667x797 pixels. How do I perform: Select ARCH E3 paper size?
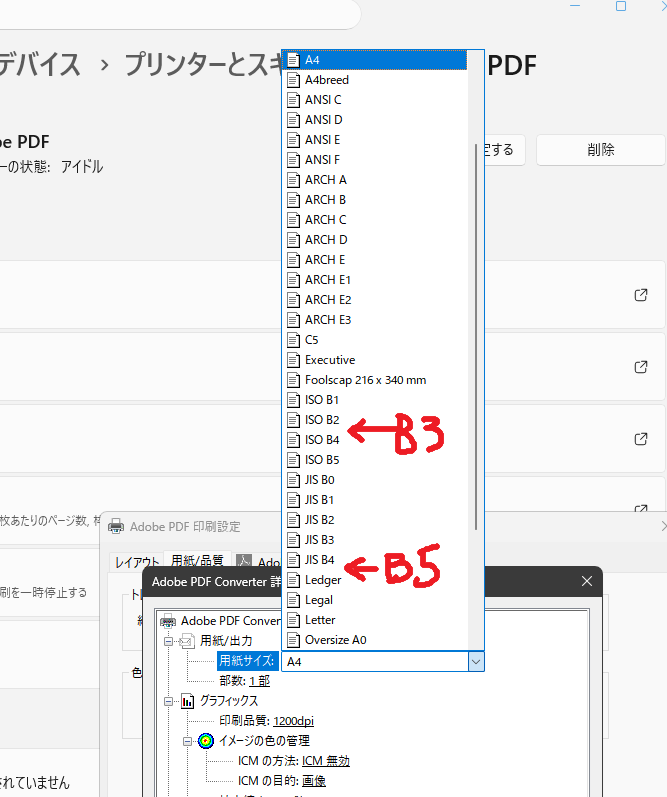click(375, 320)
